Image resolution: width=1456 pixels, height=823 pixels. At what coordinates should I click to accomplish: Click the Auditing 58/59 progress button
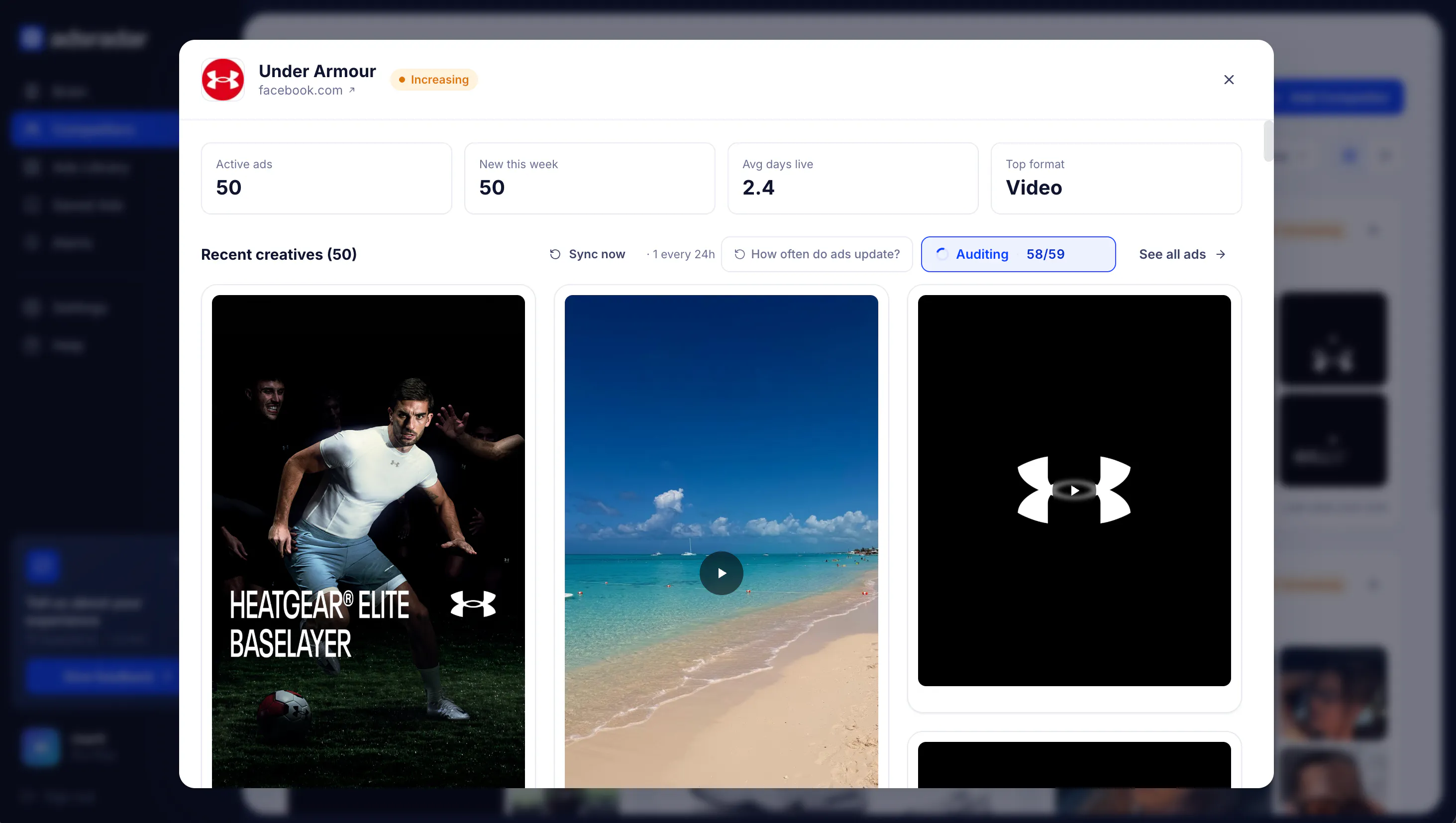pyautogui.click(x=1018, y=254)
